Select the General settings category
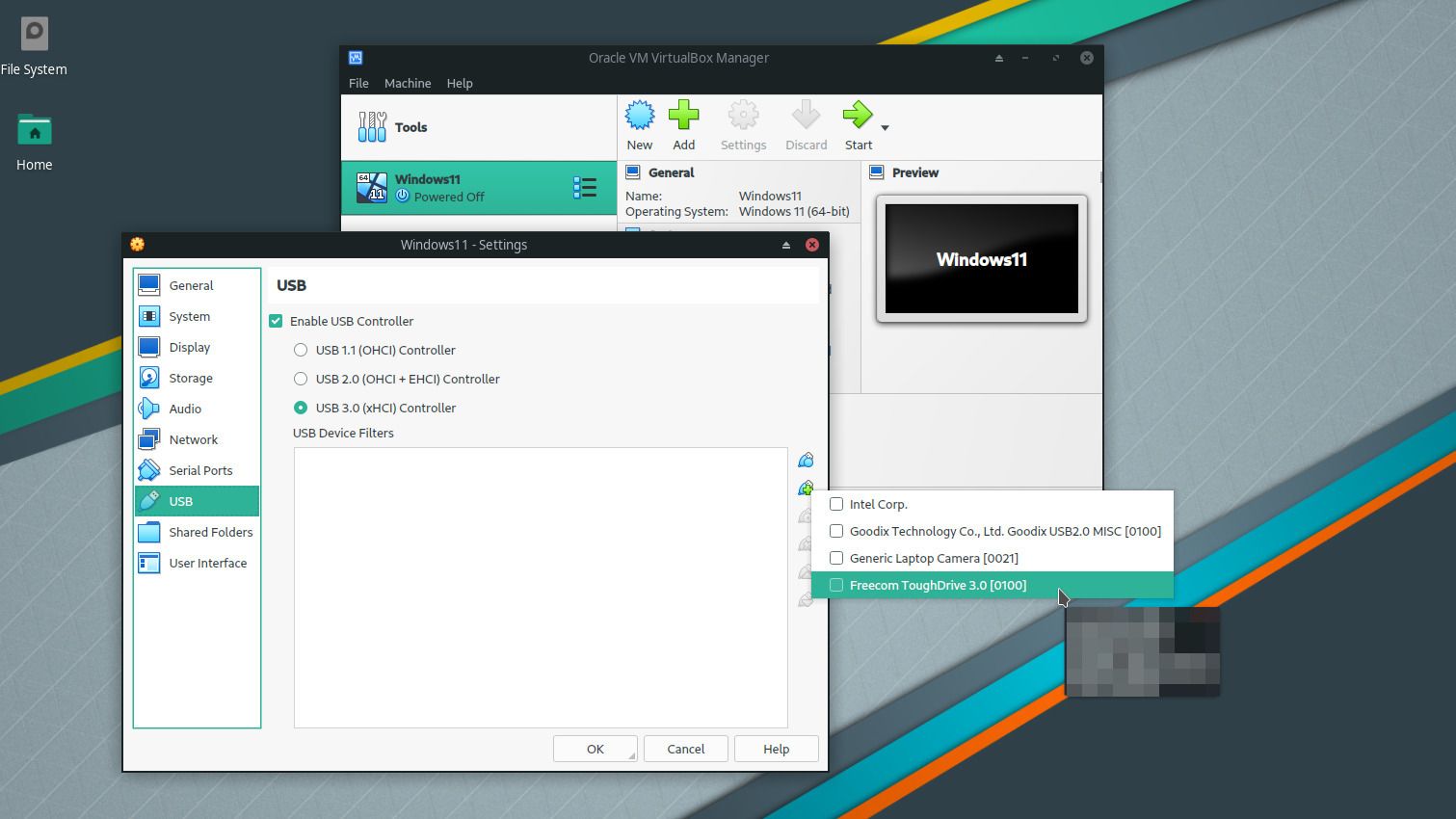The width and height of the screenshot is (1456, 819). 197,285
